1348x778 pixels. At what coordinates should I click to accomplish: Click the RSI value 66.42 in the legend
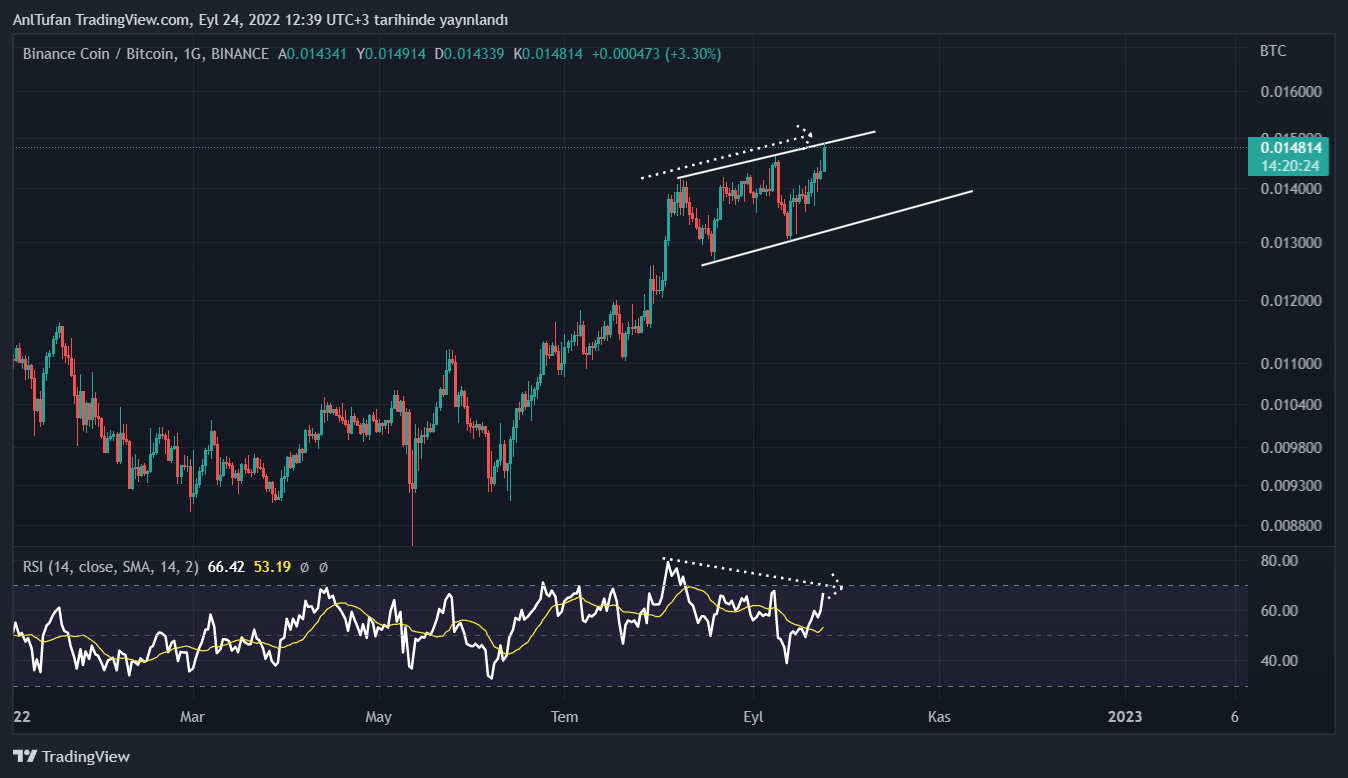coord(226,567)
